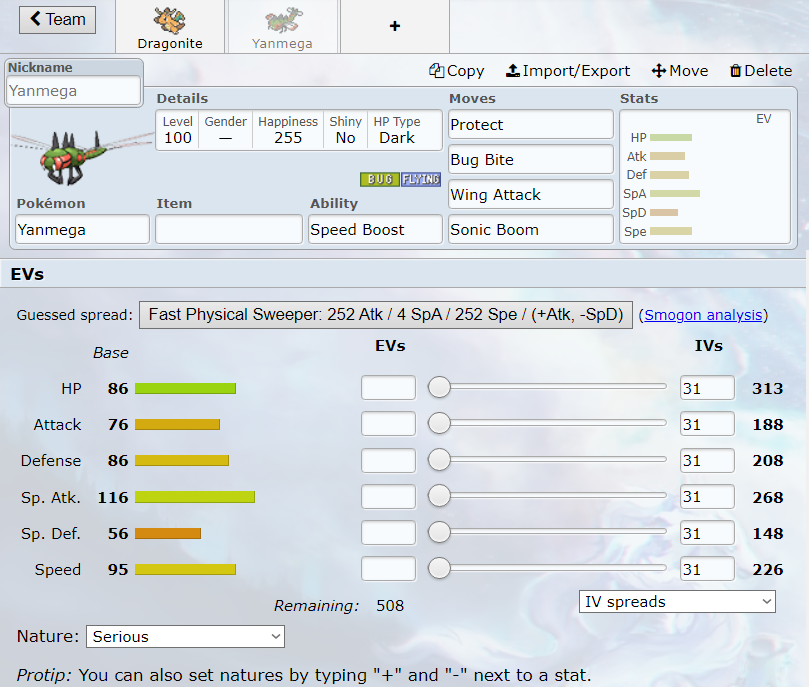Change the HP Type Dark setting
Viewport: 809px width, 687px height.
tap(397, 130)
